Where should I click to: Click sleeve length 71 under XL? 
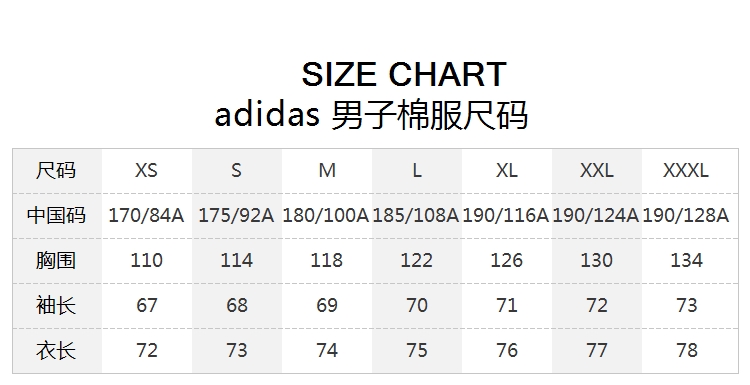click(x=507, y=305)
